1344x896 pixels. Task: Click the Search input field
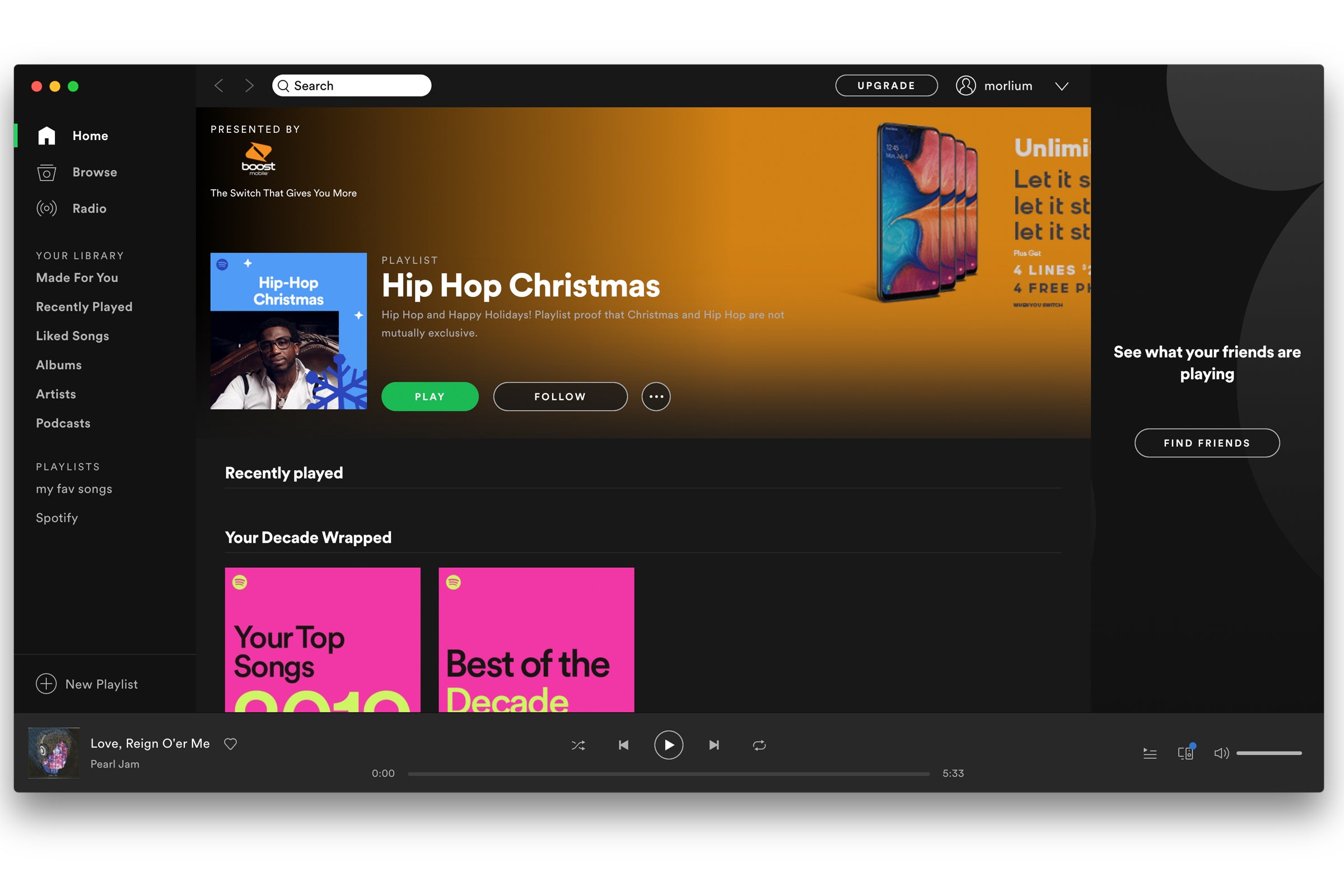click(x=352, y=85)
